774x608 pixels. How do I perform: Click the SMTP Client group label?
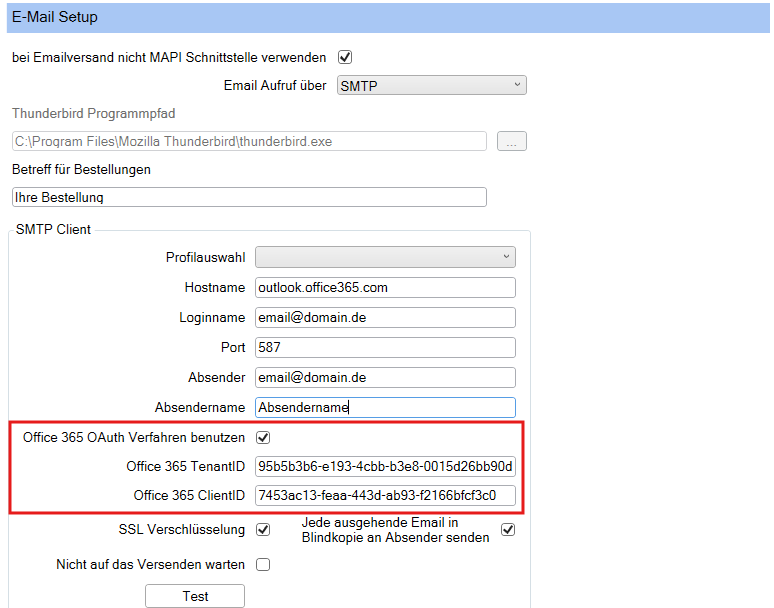tap(53, 229)
